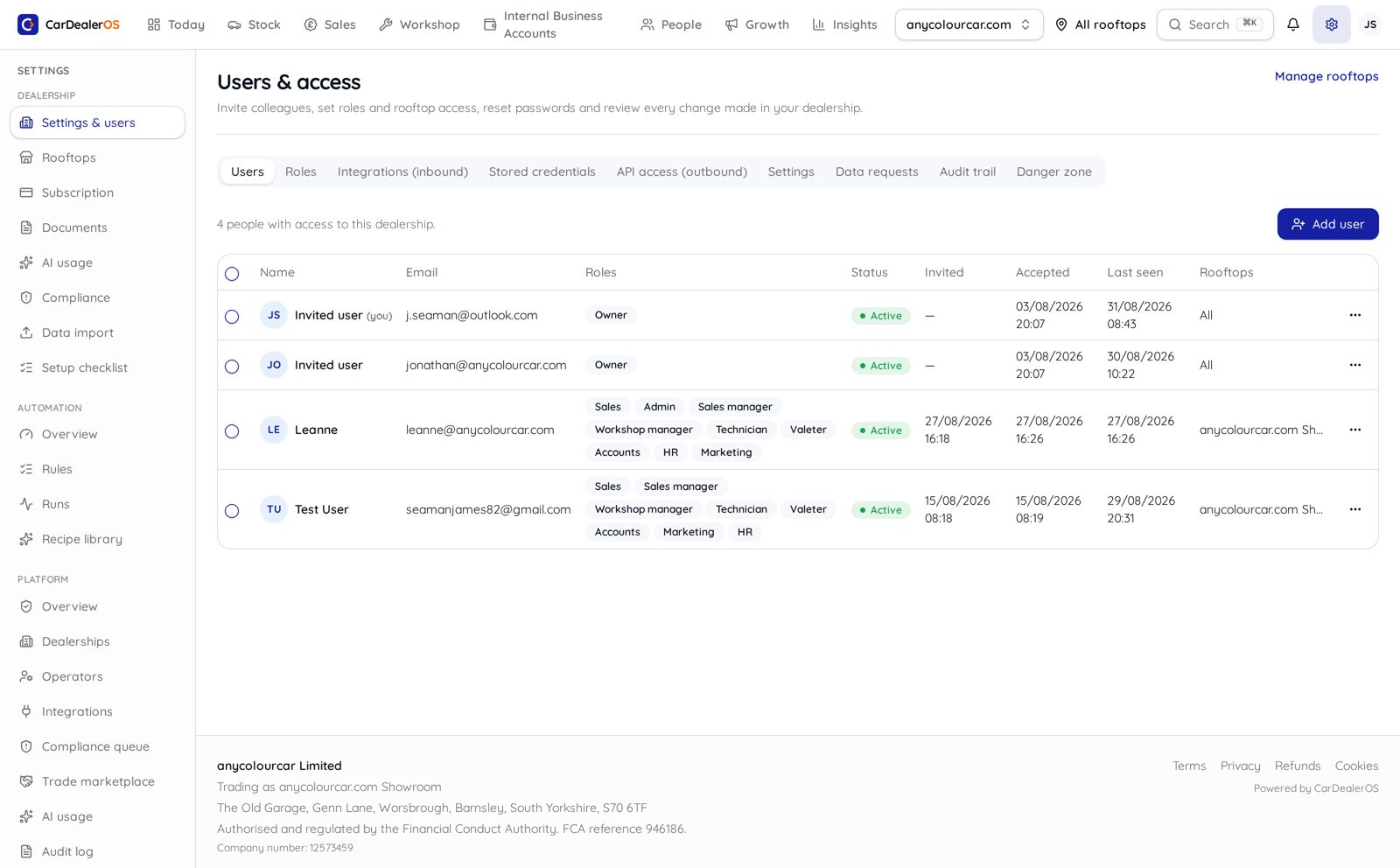The width and height of the screenshot is (1400, 868).
Task: Open the anycolourcar.com dealership switcher
Action: pyautogui.click(x=969, y=24)
